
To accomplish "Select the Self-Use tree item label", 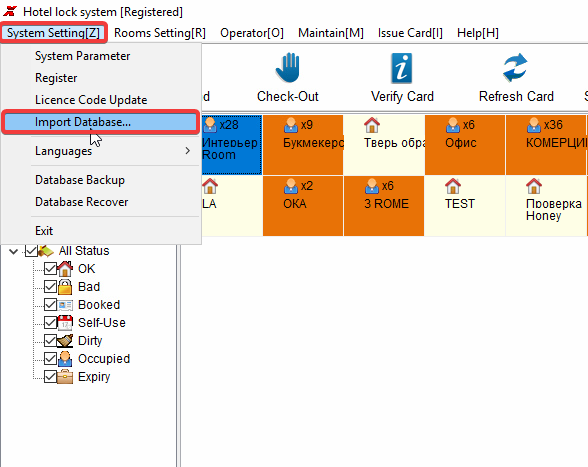I will pyautogui.click(x=102, y=323).
